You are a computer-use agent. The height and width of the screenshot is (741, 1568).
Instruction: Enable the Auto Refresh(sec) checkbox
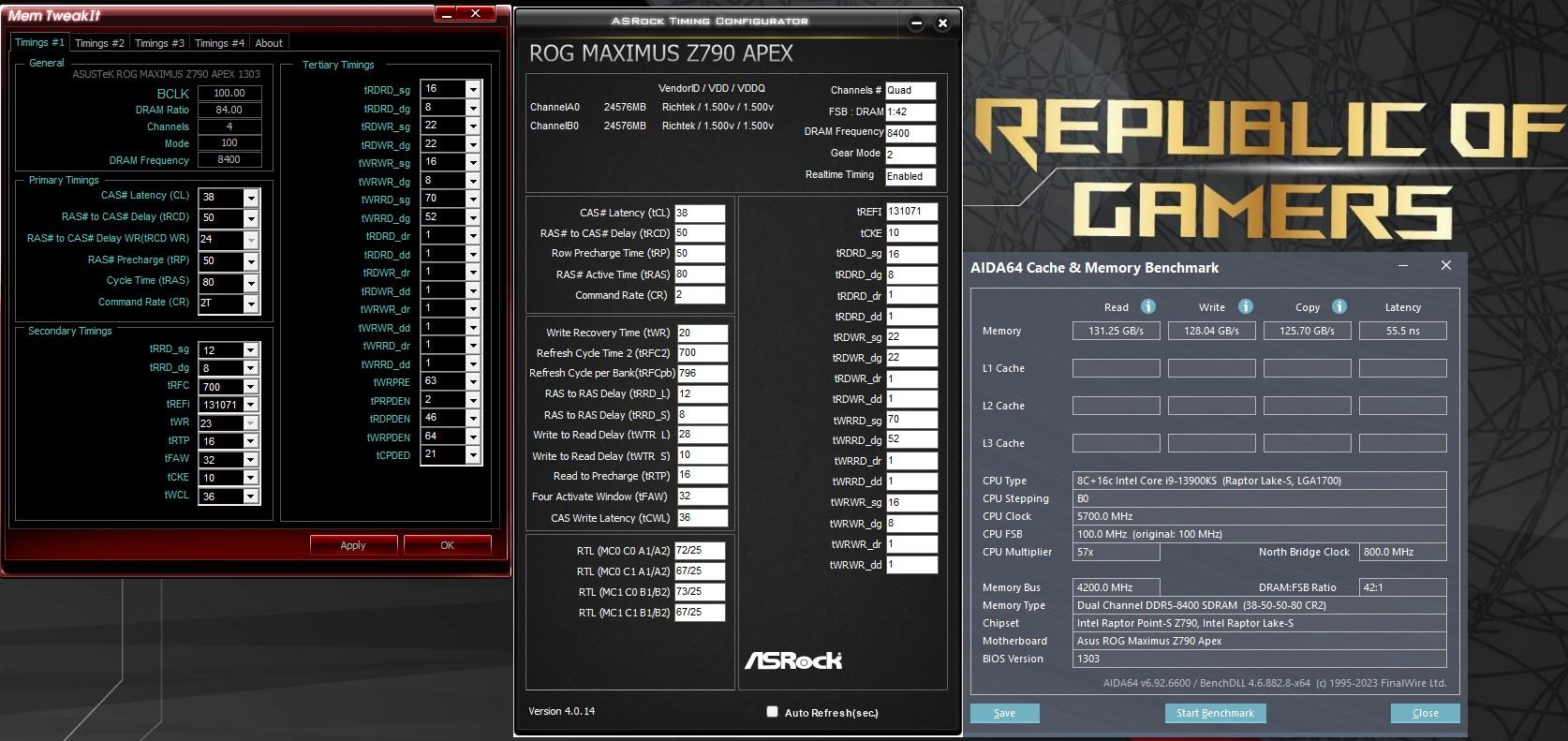coord(773,712)
